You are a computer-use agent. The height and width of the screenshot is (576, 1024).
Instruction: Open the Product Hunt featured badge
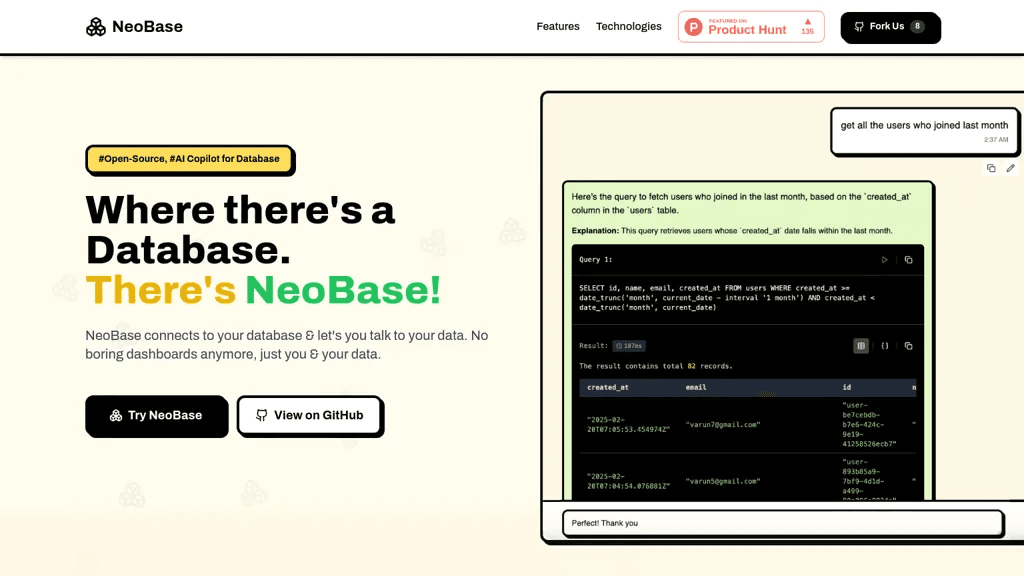point(751,27)
